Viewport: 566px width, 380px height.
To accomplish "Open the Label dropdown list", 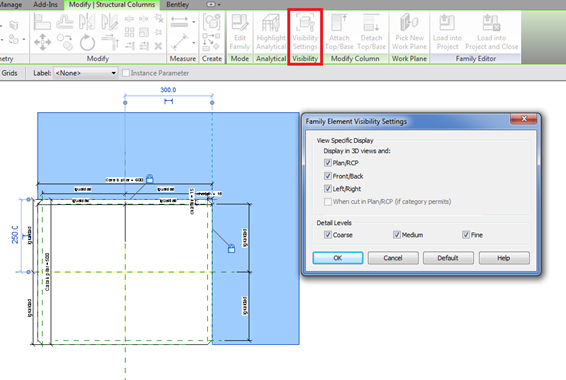I will tap(86, 73).
